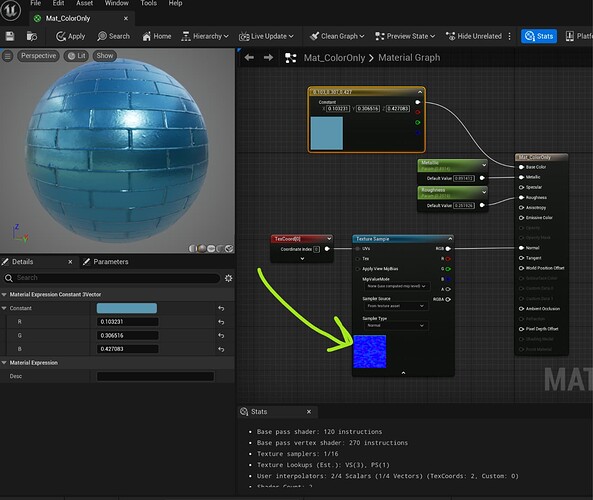Viewport: 593px width, 500px height.
Task: Open the Tools menu
Action: click(x=148, y=3)
